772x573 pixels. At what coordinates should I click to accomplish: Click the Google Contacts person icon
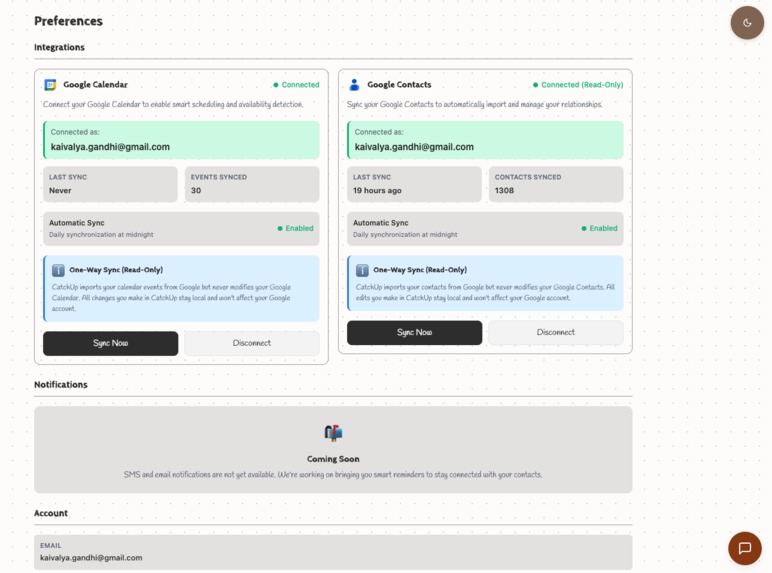[x=354, y=85]
